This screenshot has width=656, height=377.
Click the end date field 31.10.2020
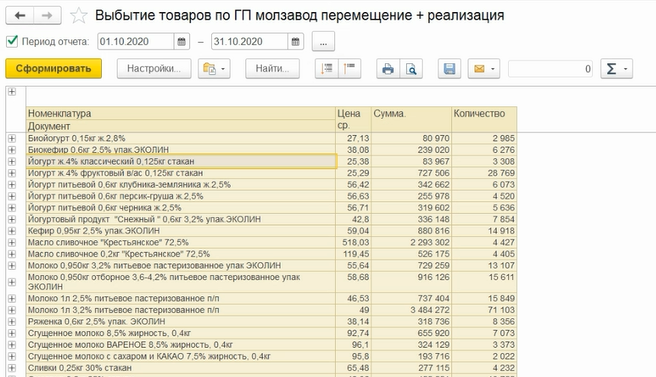tap(249, 41)
